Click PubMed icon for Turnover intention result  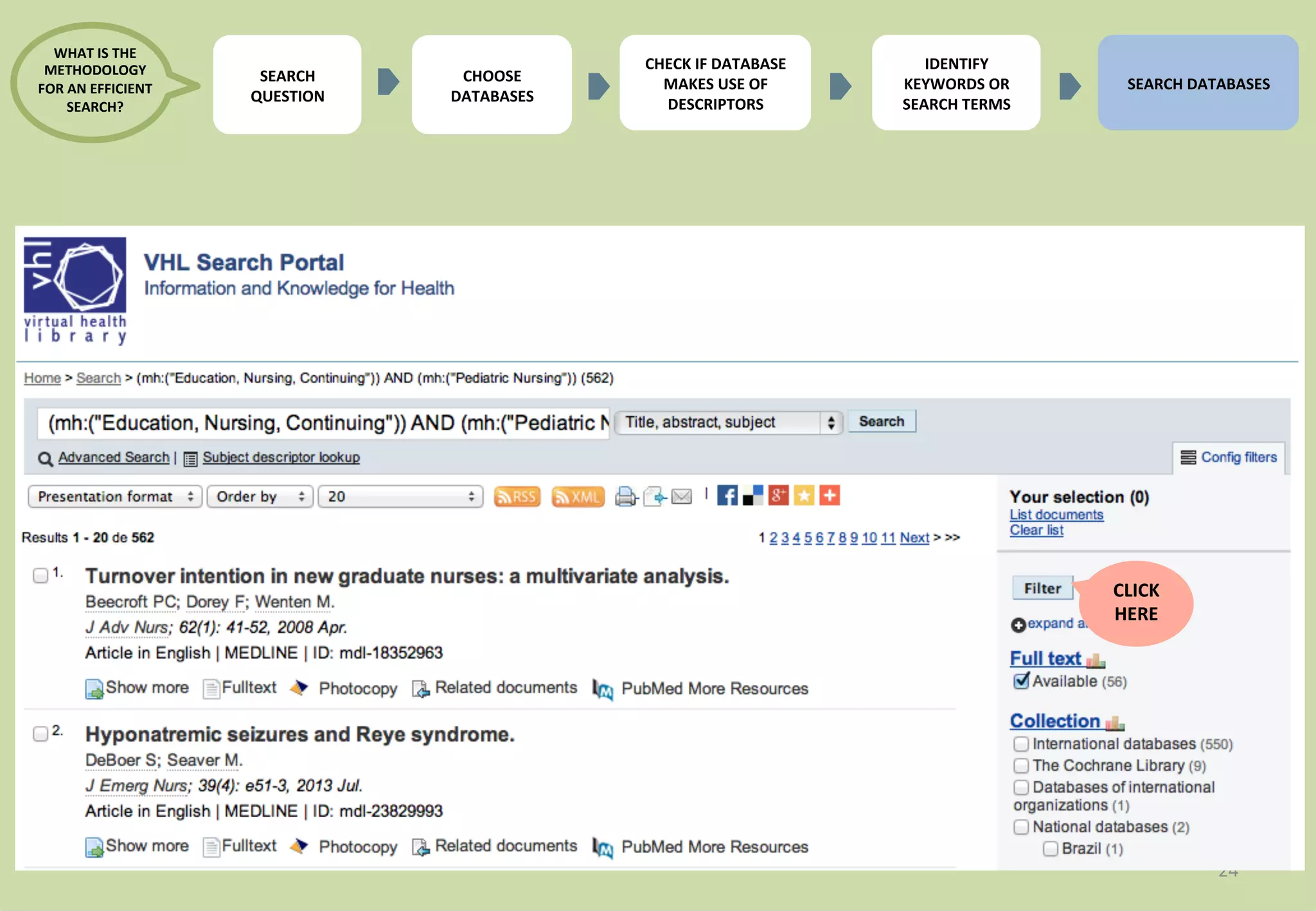(603, 690)
